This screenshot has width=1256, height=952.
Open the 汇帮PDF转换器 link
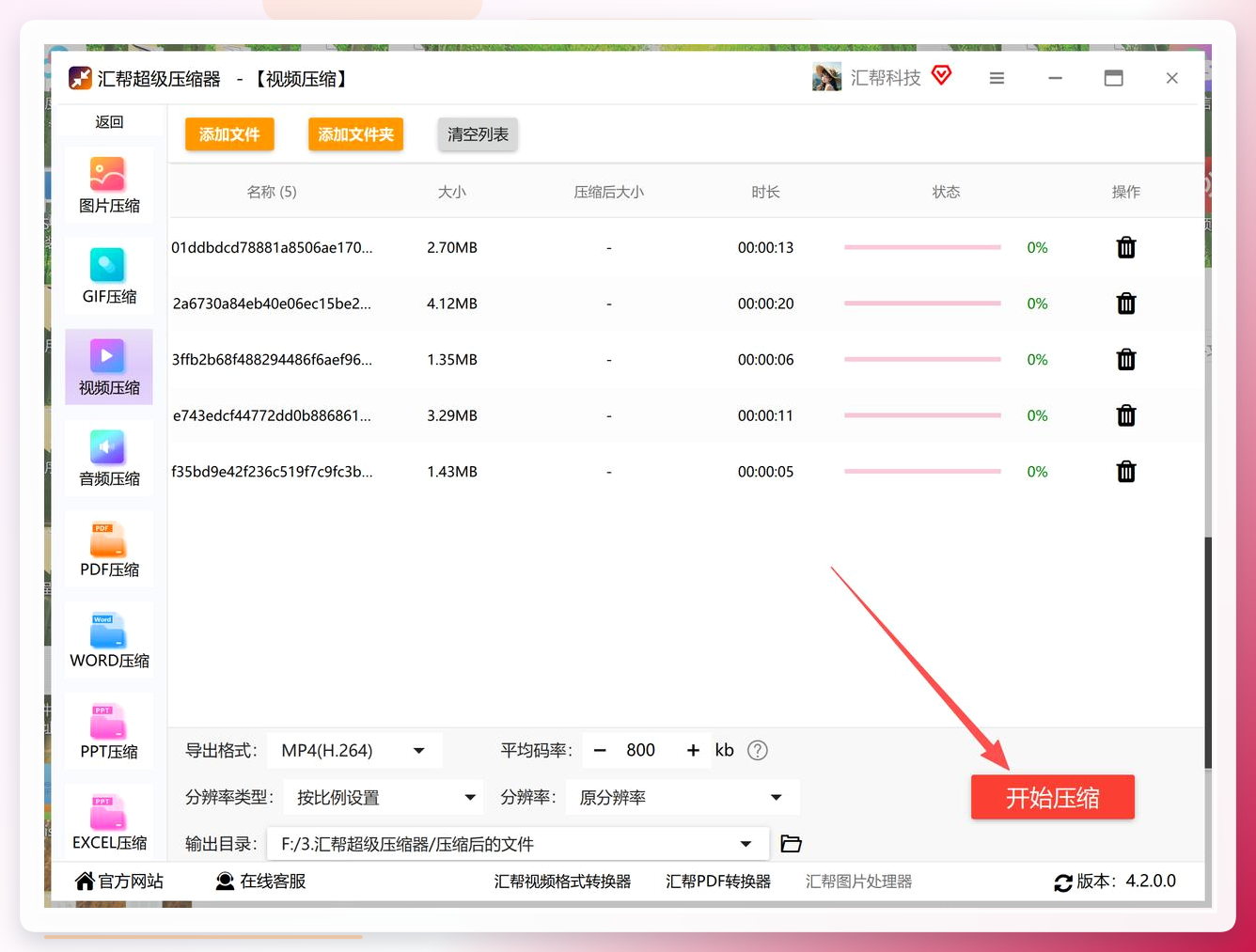point(718,882)
